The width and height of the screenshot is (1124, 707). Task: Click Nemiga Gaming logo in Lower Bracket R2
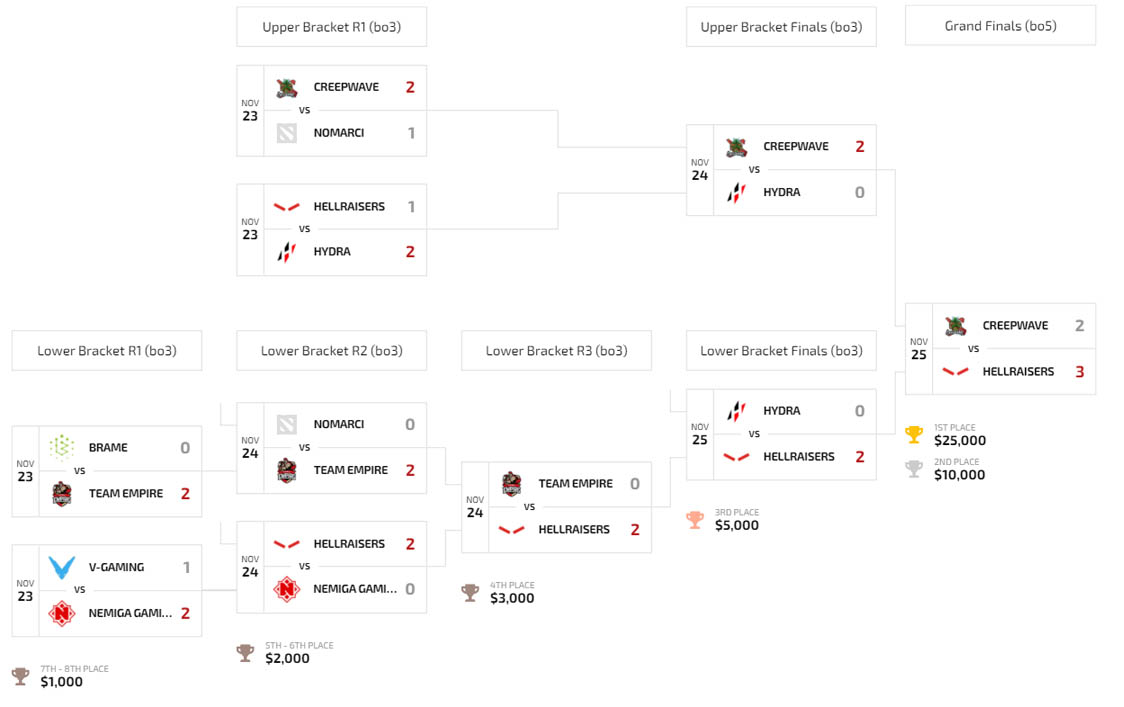click(x=287, y=589)
